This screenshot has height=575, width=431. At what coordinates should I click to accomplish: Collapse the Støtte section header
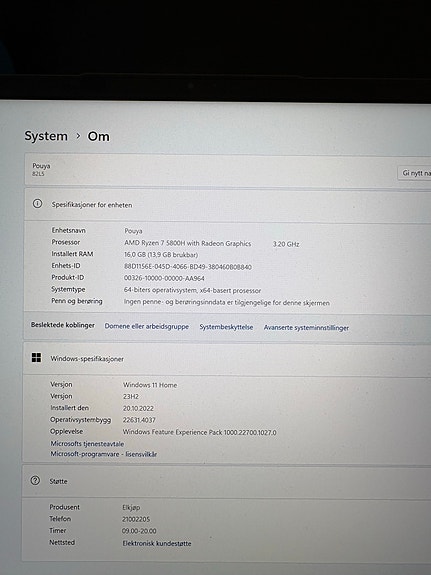click(226, 481)
